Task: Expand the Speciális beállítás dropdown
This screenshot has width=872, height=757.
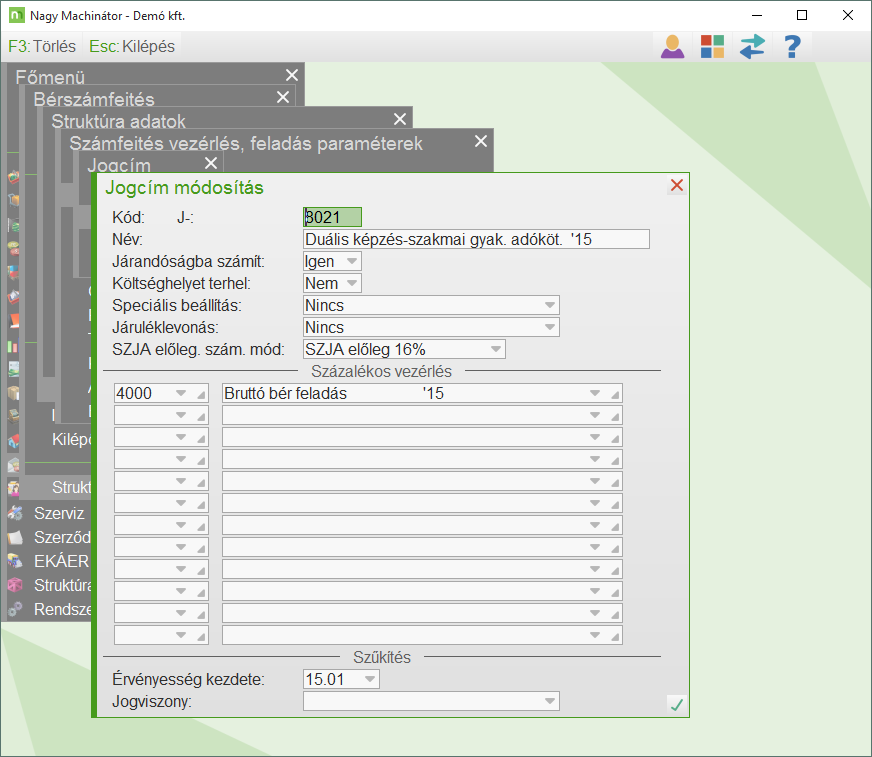Action: tap(549, 305)
